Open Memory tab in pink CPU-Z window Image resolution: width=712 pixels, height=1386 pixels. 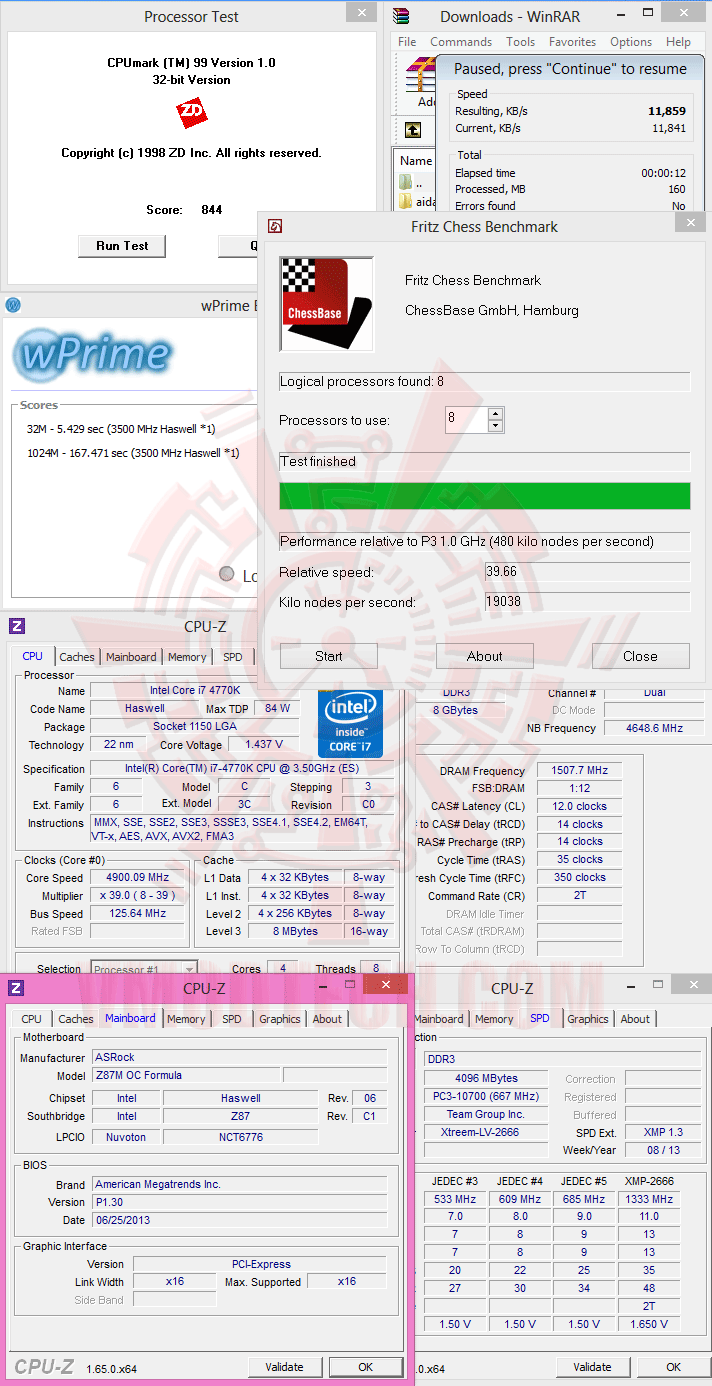[x=186, y=1019]
